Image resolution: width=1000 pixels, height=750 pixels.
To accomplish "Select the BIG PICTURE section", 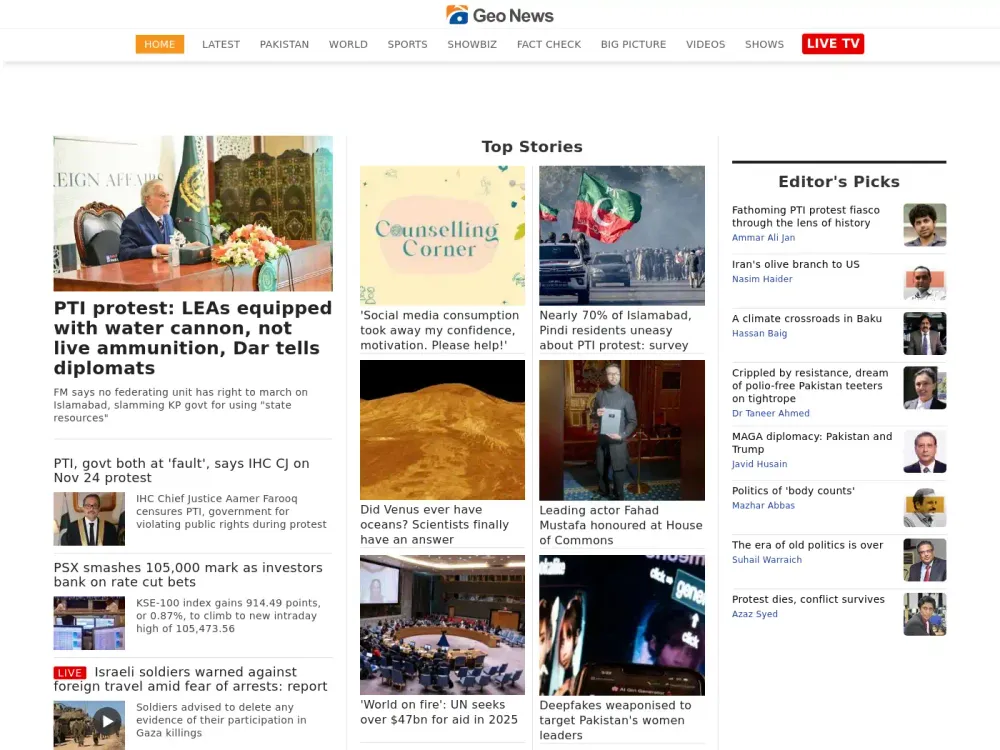I will 633,44.
